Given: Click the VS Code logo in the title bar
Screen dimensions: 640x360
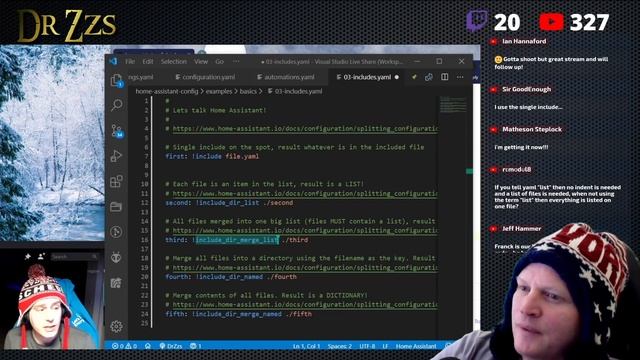Looking at the screenshot, I should pyautogui.click(x=113, y=61).
